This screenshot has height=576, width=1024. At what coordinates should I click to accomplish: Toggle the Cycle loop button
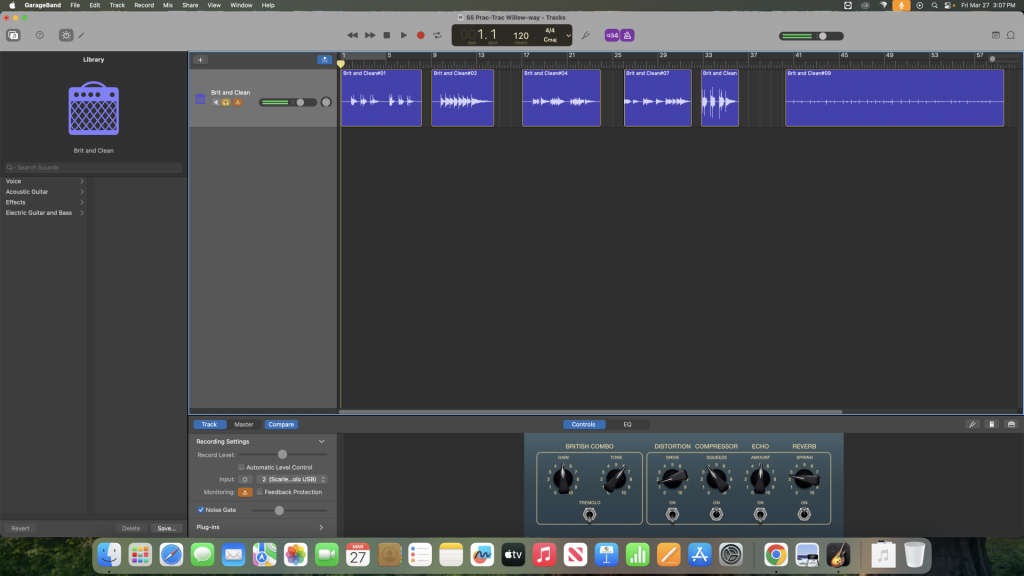437,35
